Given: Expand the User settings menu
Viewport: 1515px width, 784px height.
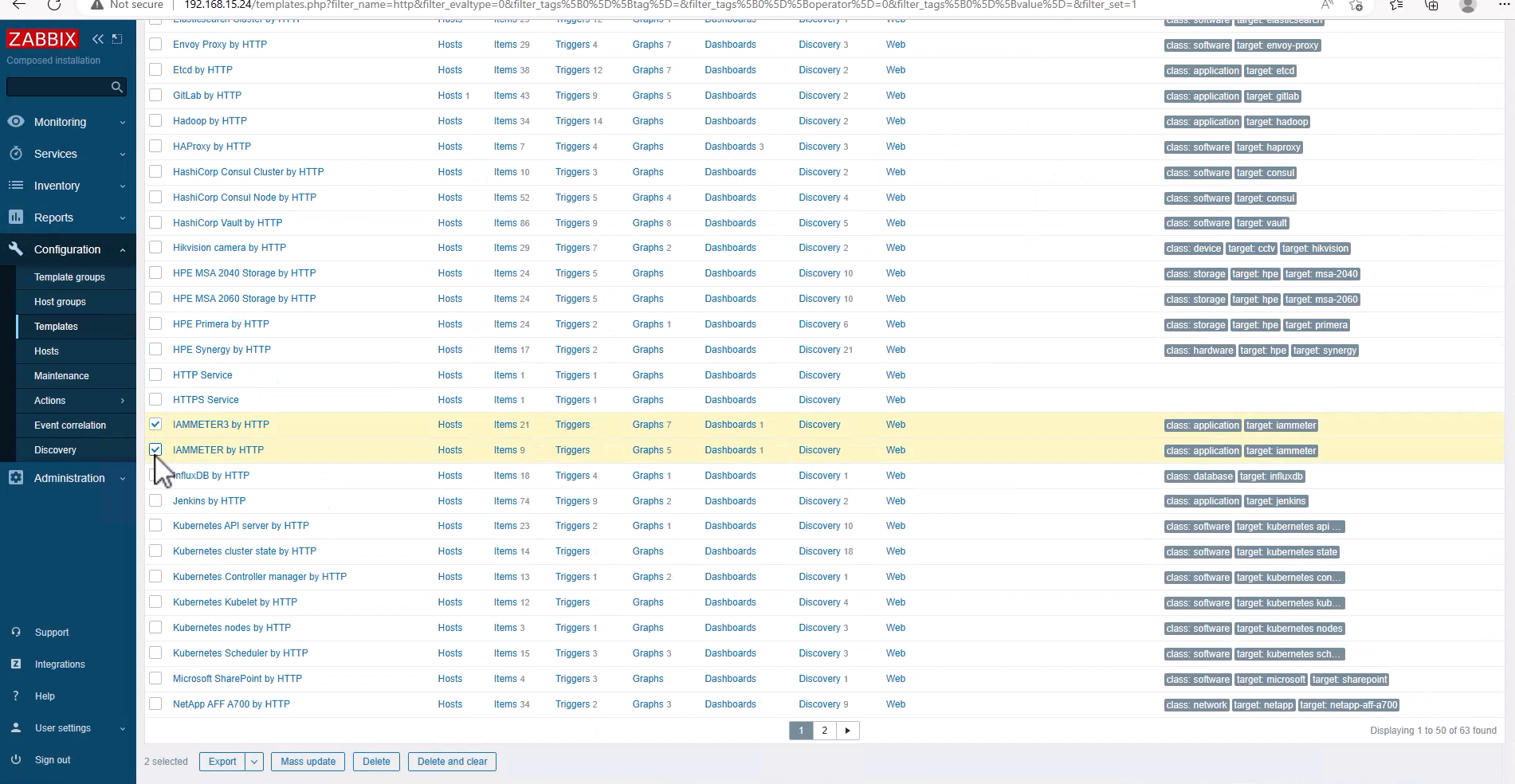Looking at the screenshot, I should click(122, 728).
